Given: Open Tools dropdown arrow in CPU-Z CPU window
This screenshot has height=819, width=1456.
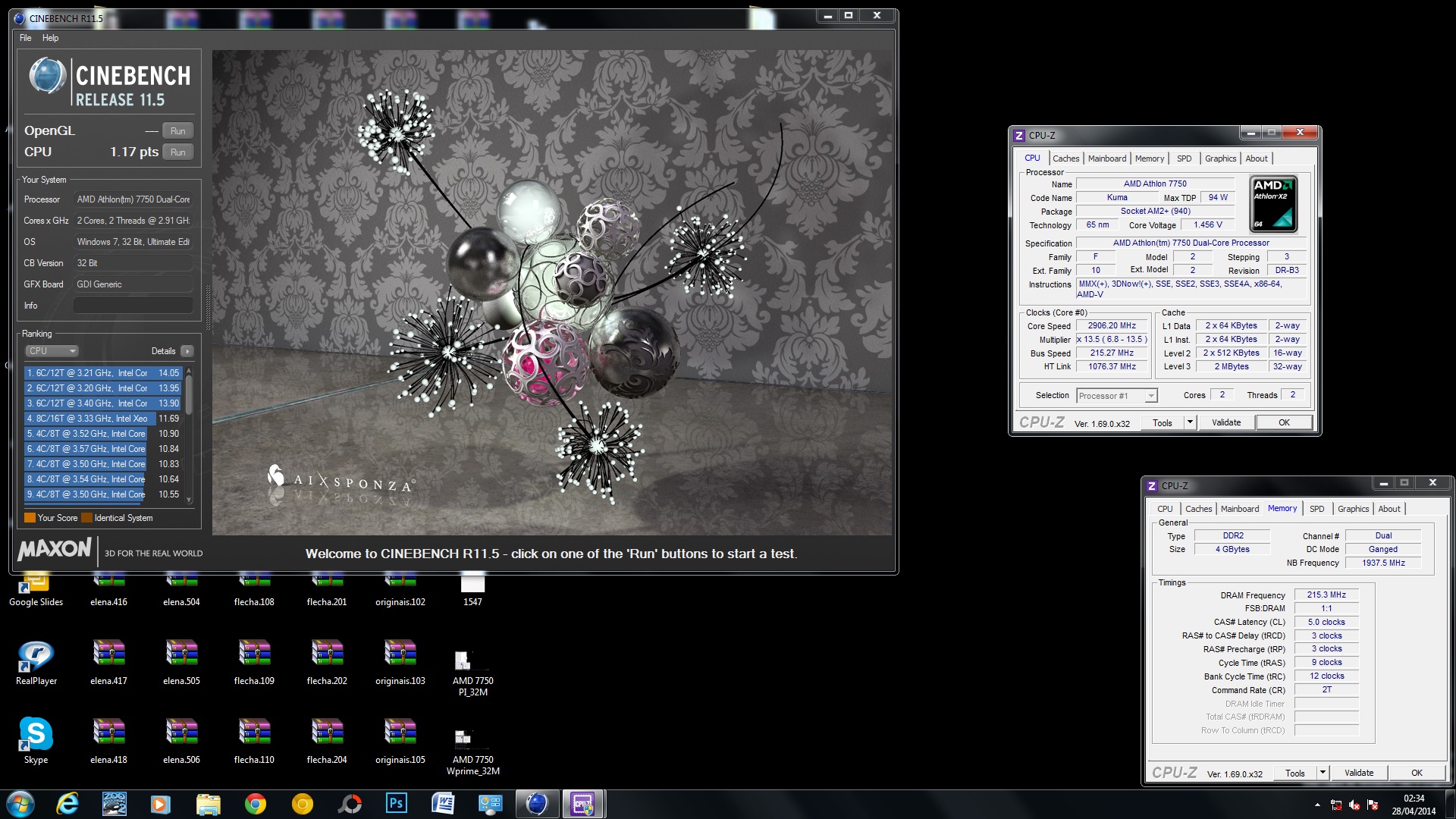Looking at the screenshot, I should pyautogui.click(x=1190, y=422).
